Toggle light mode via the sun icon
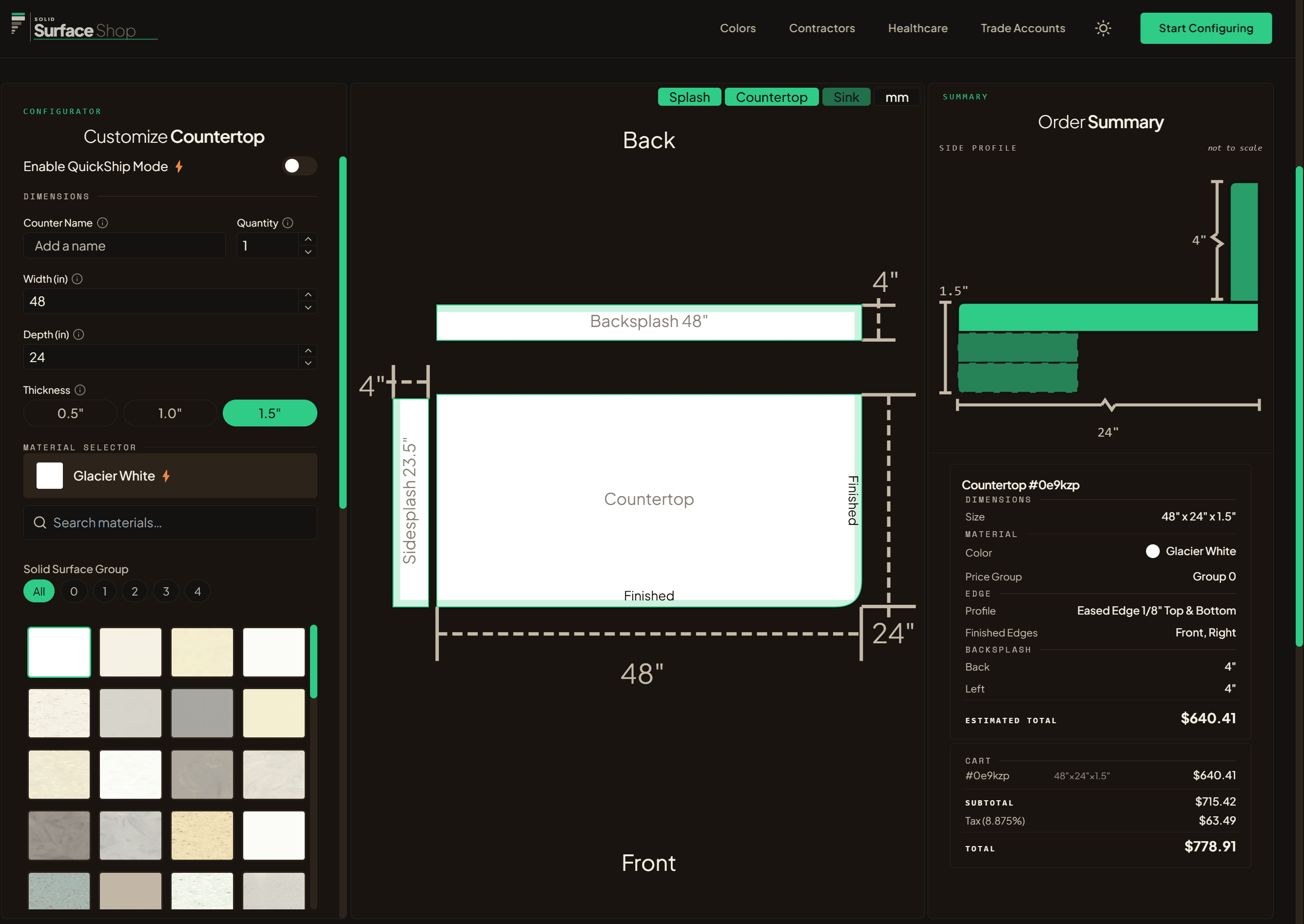 [1103, 28]
